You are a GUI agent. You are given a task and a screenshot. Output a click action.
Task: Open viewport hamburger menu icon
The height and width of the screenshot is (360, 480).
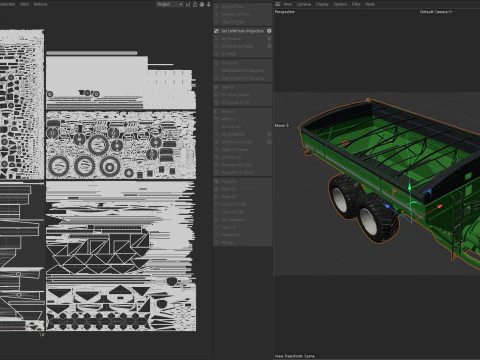pyautogui.click(x=277, y=4)
